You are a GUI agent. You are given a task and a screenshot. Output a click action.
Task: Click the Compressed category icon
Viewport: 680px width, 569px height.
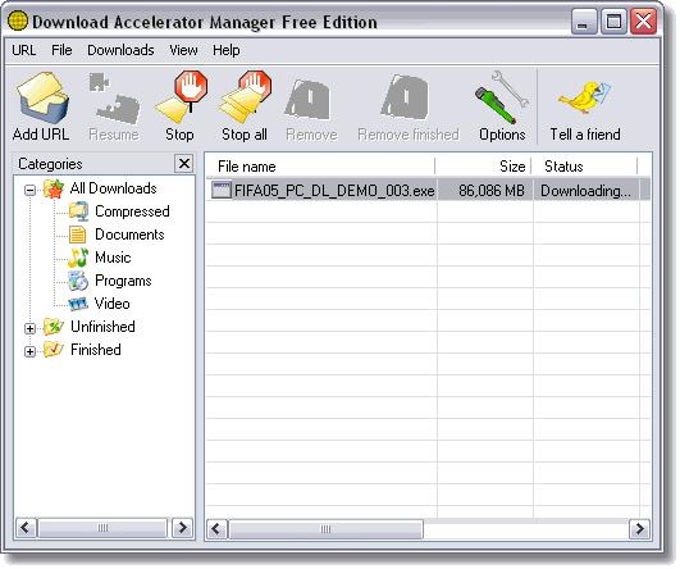click(78, 212)
